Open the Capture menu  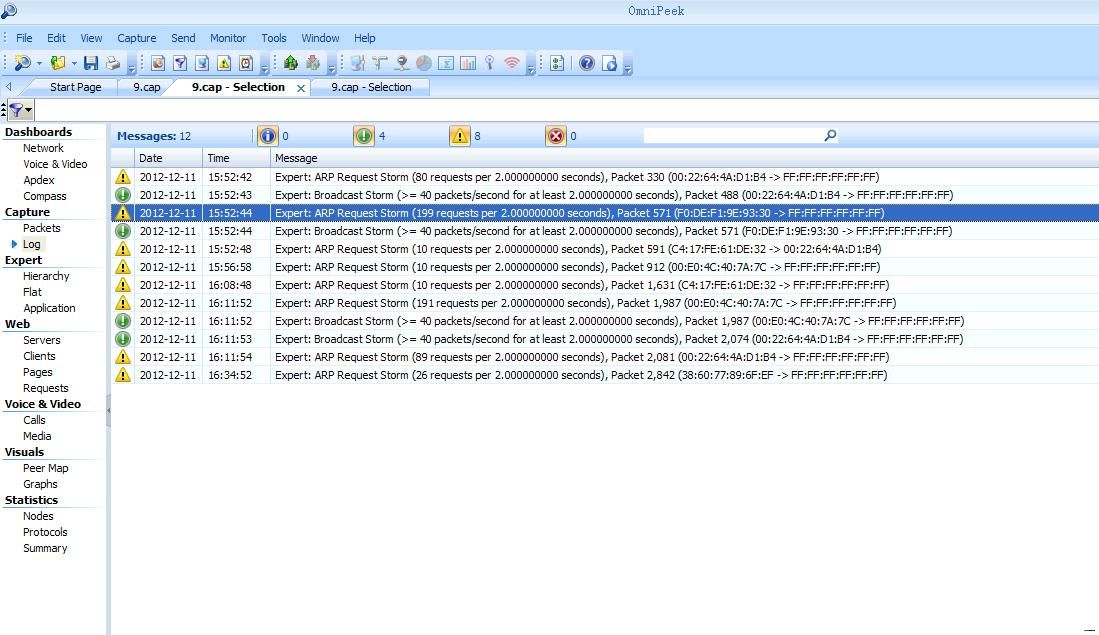coord(136,38)
